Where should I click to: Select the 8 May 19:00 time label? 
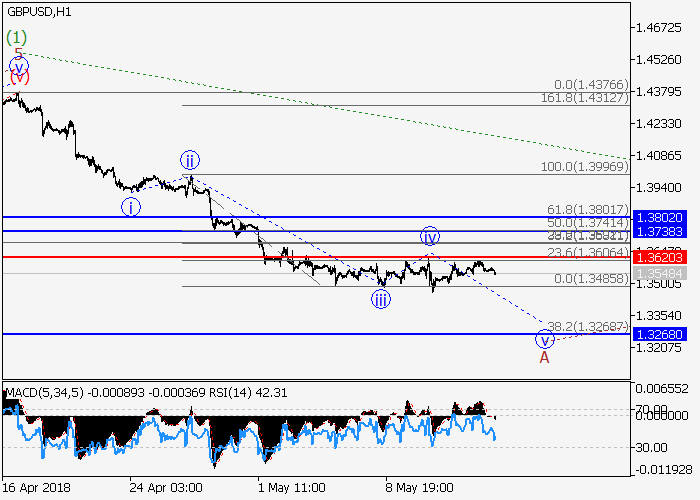pos(418,487)
